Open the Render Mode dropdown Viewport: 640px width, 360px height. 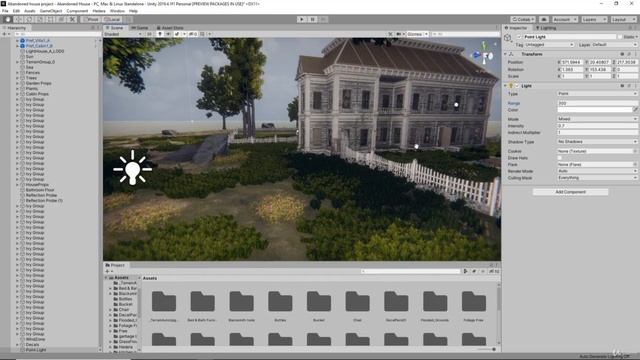click(x=597, y=171)
